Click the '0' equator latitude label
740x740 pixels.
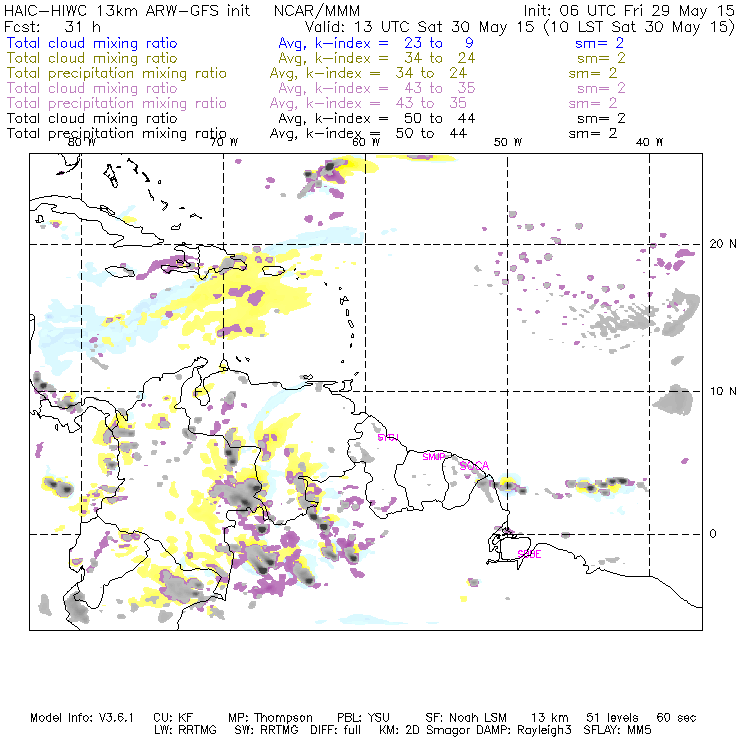click(713, 534)
